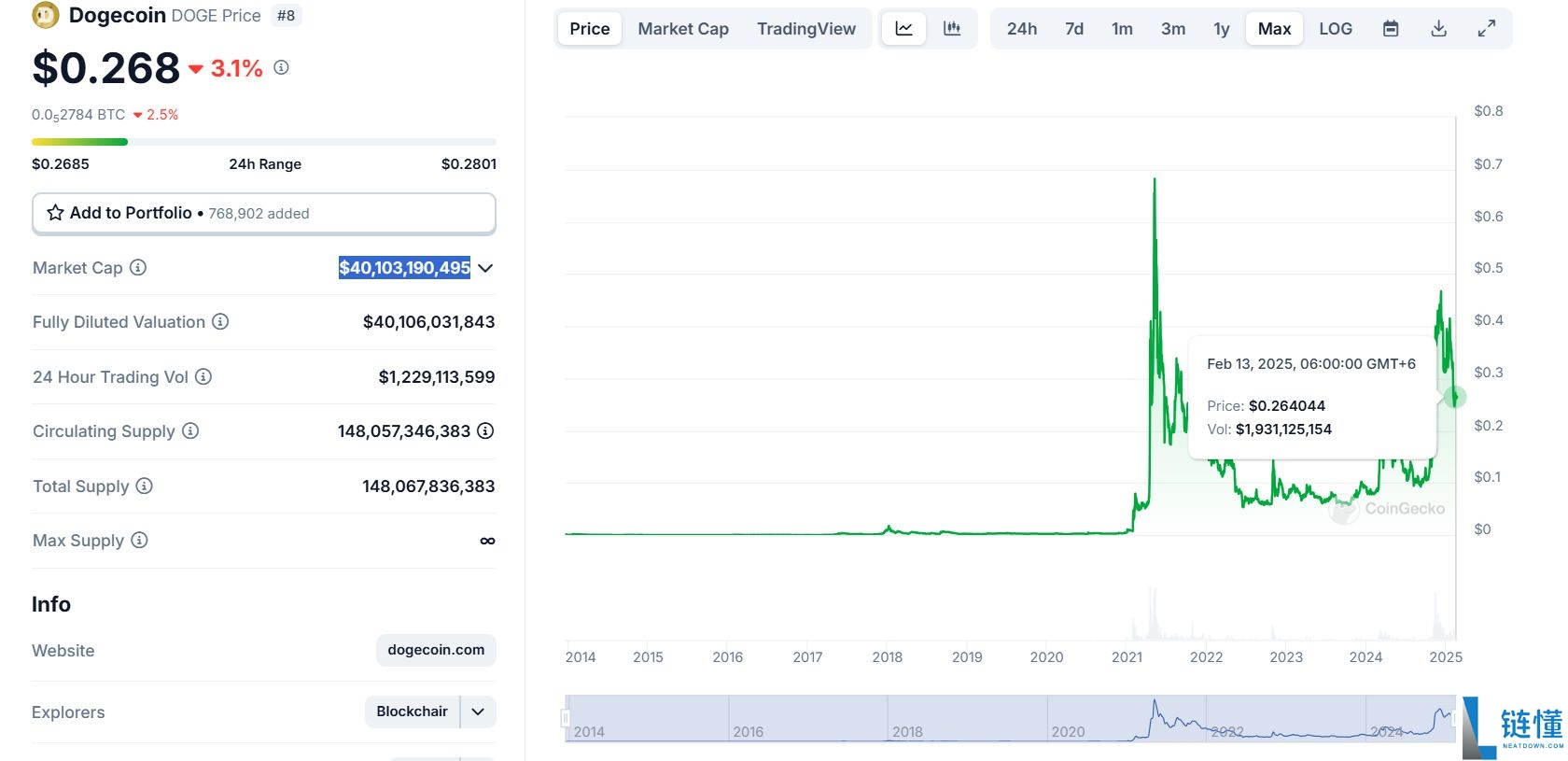The image size is (1568, 761).
Task: Select the 1y time range
Action: coord(1222,29)
